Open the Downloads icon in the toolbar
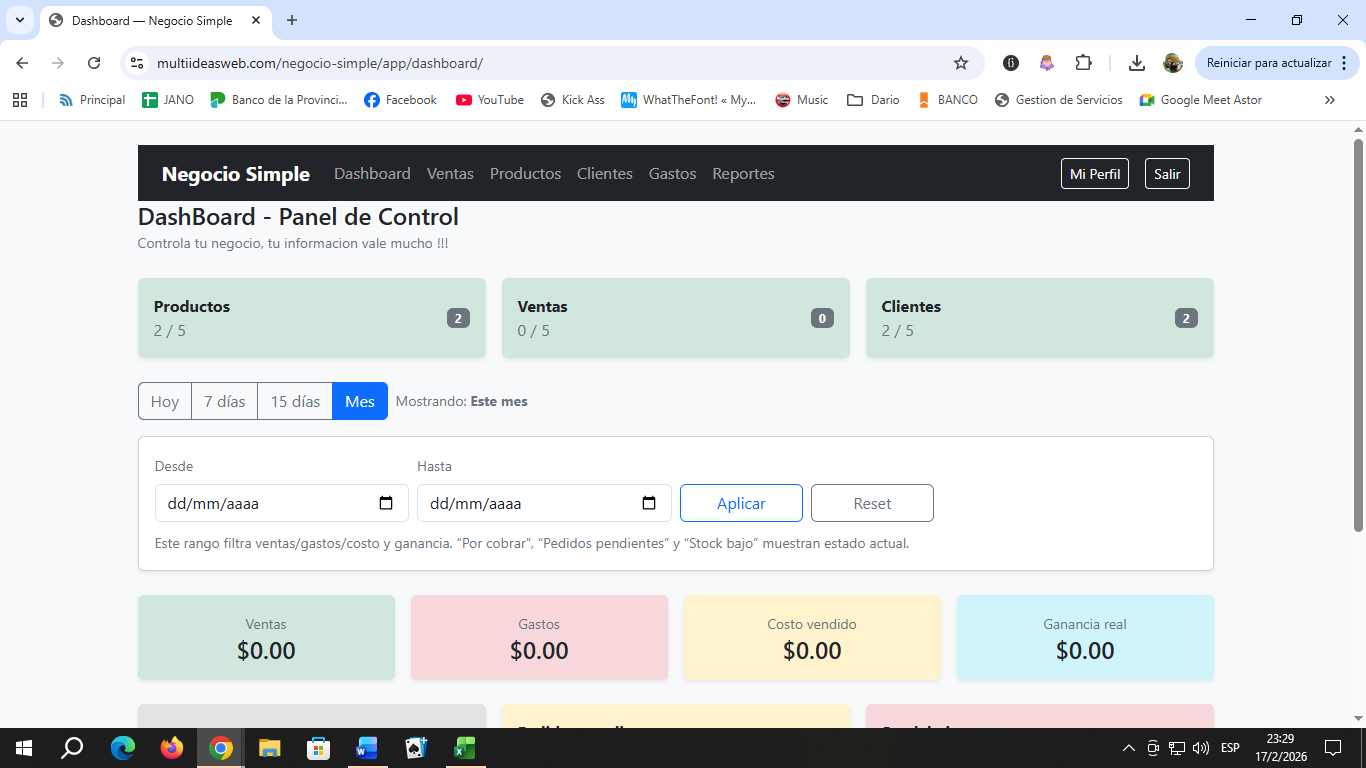The image size is (1366, 768). point(1137,62)
